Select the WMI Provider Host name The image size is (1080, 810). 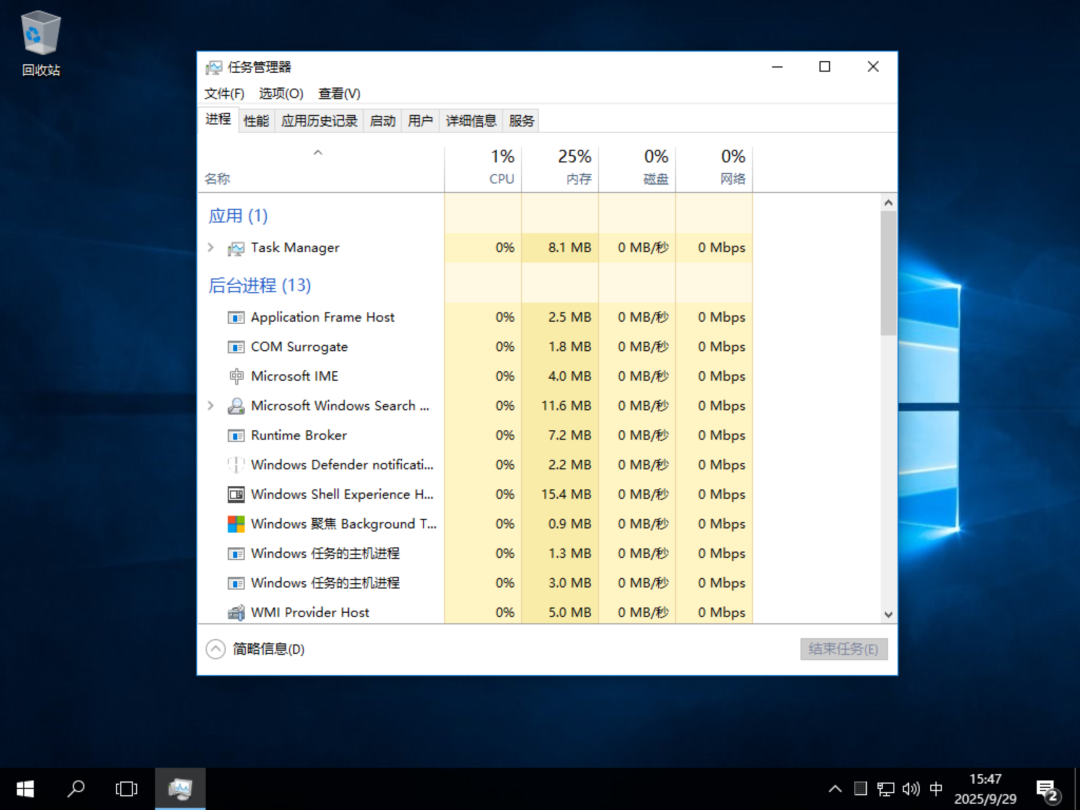(310, 612)
